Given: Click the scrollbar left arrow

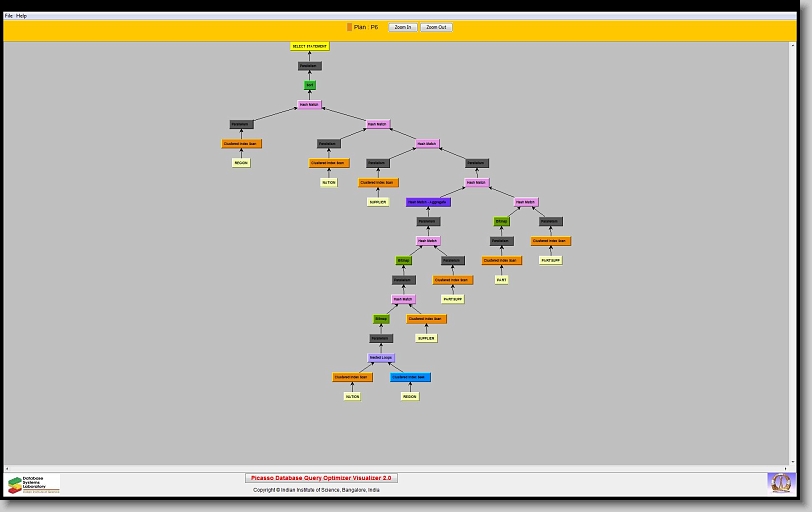Looking at the screenshot, I should [7, 468].
